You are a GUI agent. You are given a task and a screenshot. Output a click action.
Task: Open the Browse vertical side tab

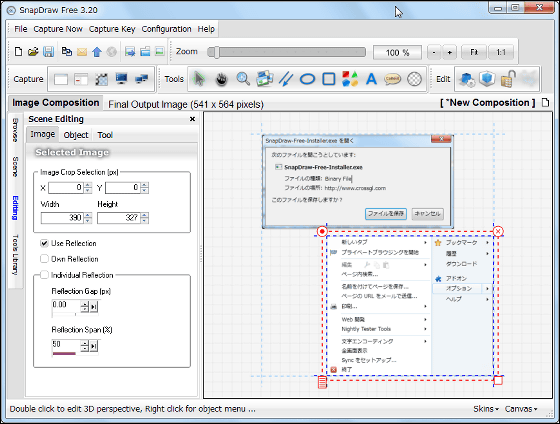coord(15,130)
